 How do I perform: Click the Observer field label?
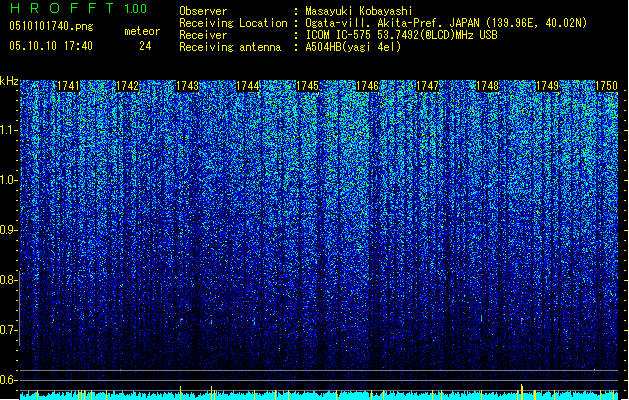point(203,11)
